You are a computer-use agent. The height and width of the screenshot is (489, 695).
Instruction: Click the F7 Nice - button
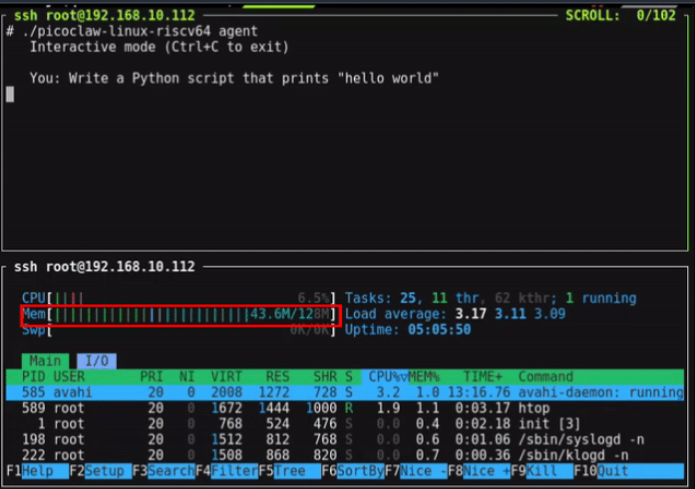[x=416, y=470]
